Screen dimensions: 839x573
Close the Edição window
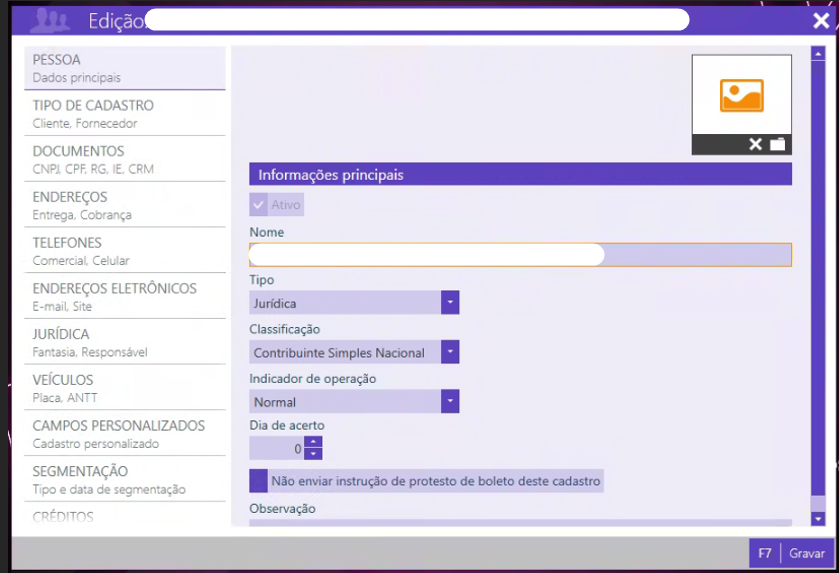[x=821, y=20]
